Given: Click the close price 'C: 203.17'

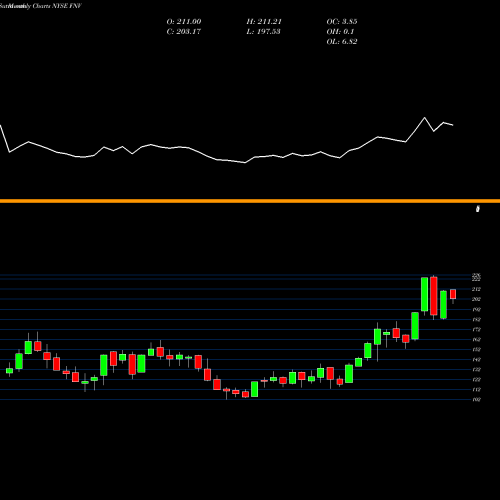Looking at the screenshot, I should point(184,32).
